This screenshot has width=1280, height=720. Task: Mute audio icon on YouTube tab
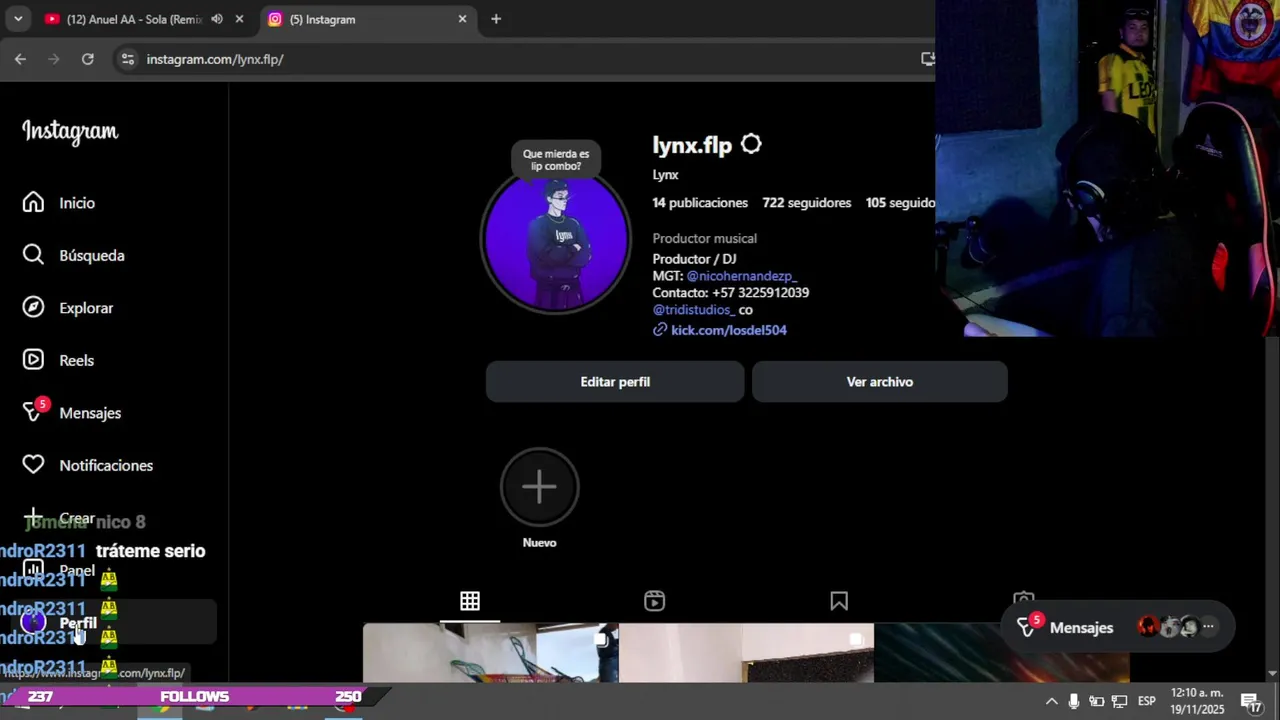coord(217,19)
